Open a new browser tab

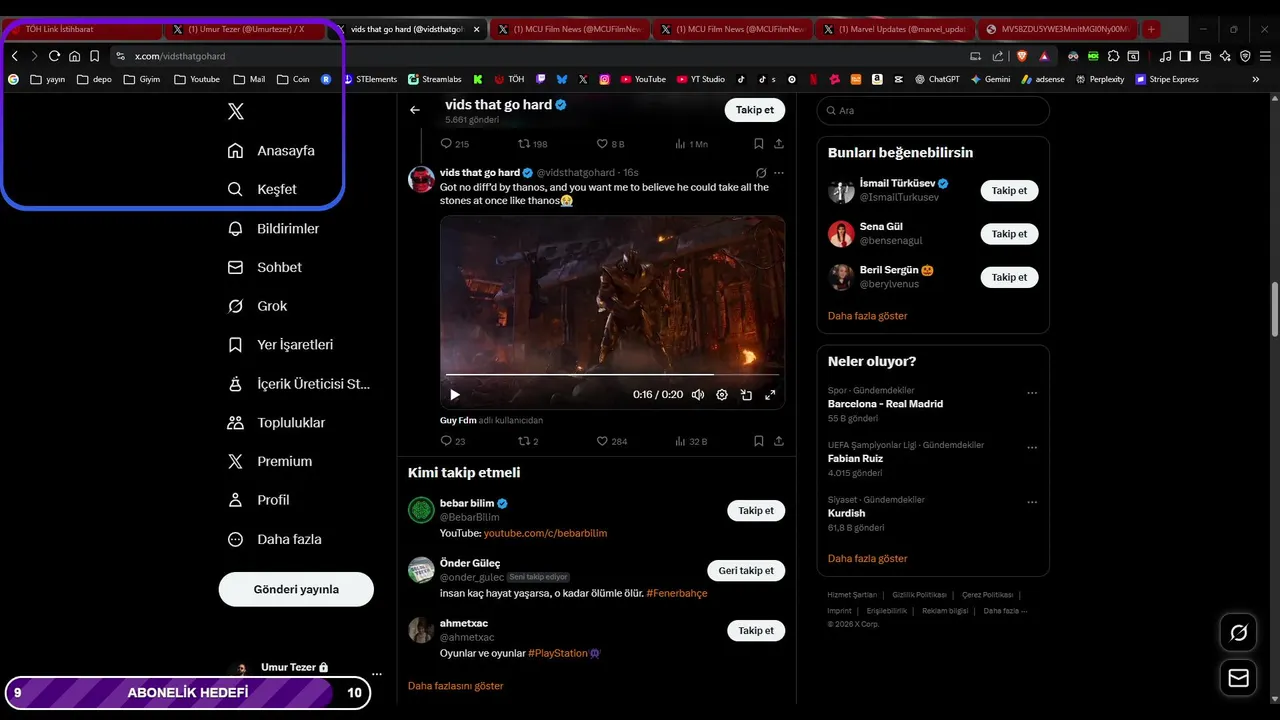tap(1151, 29)
